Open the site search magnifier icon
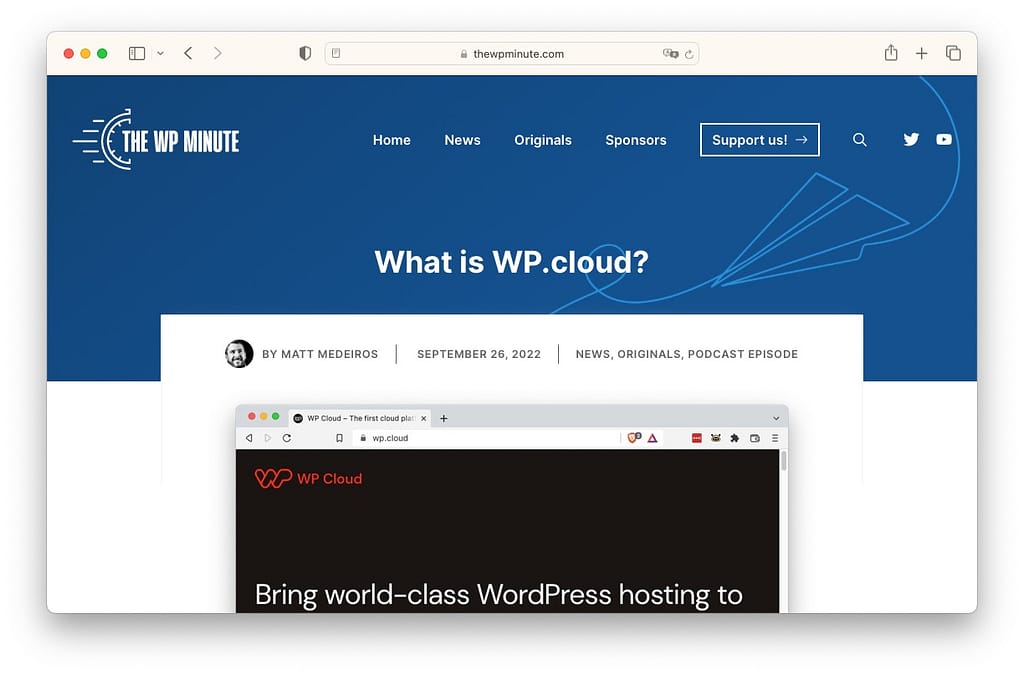This screenshot has height=675, width=1024. (859, 140)
